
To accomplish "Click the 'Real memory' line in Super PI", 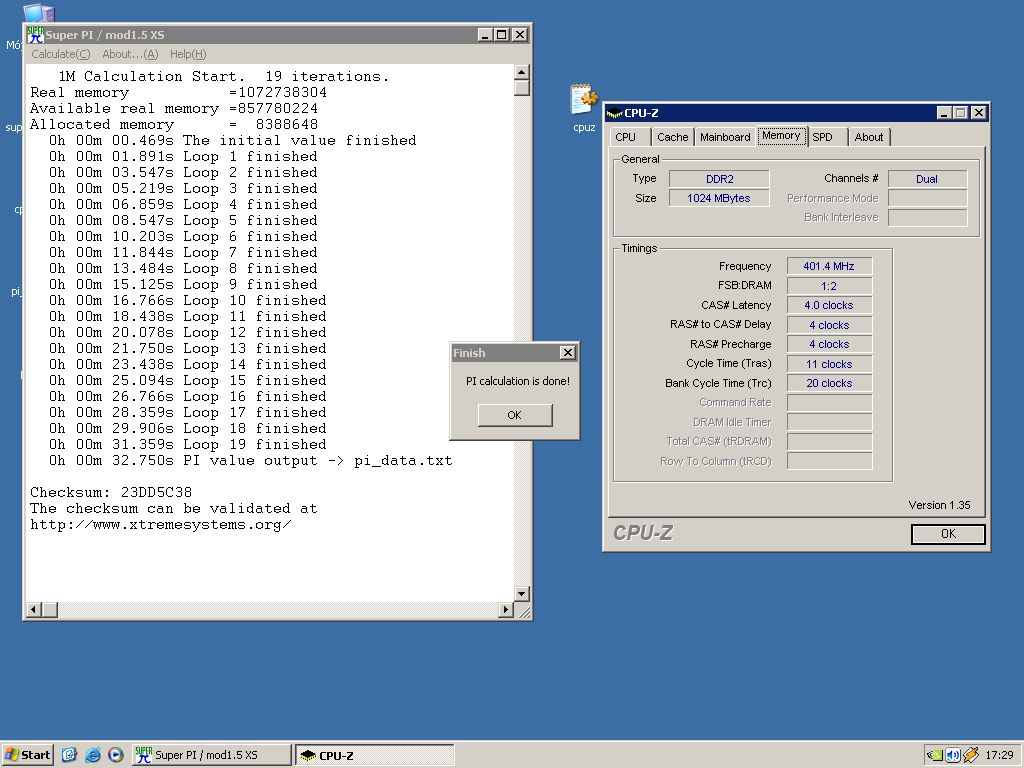I will [x=178, y=93].
